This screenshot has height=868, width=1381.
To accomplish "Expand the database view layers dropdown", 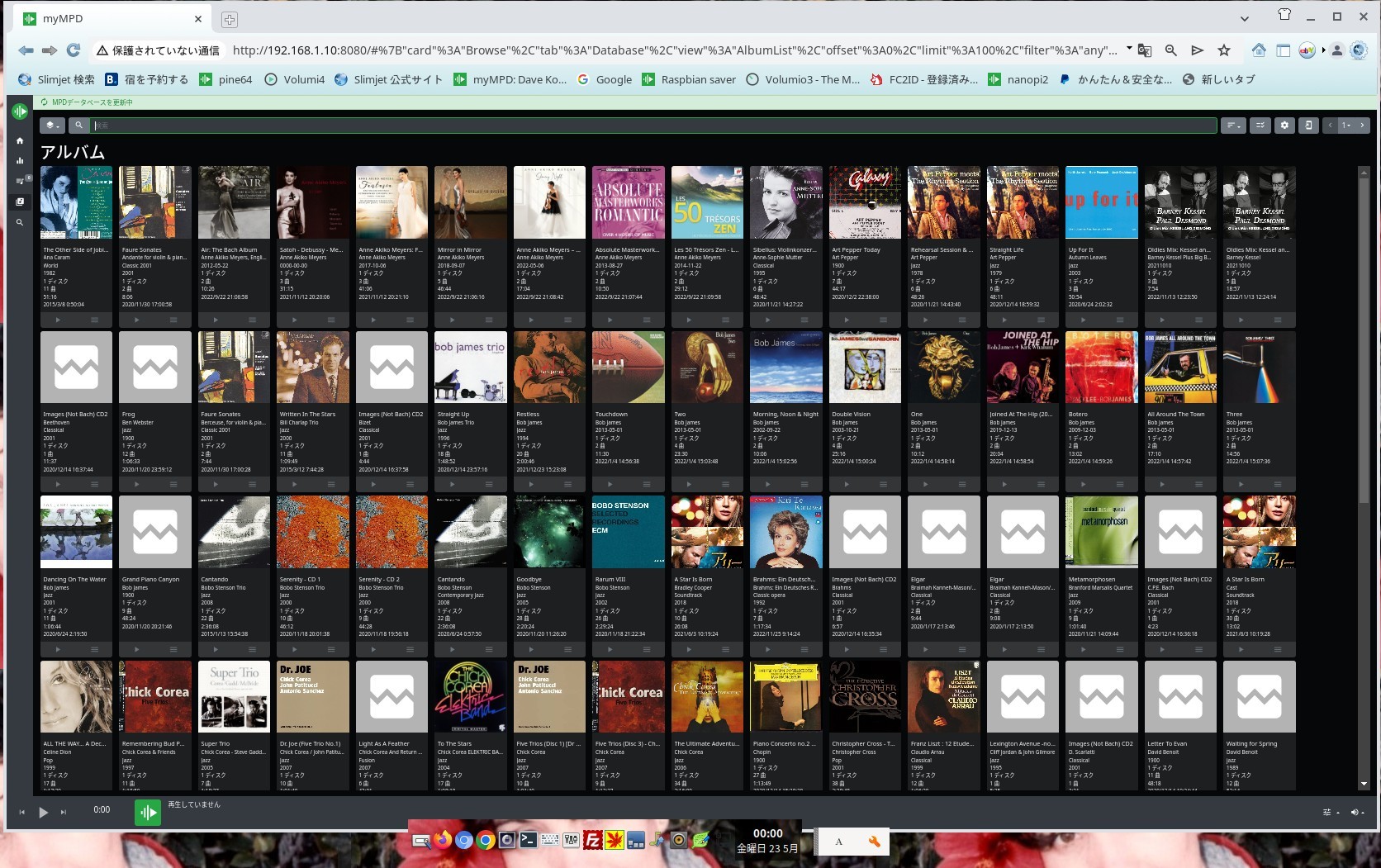I will tap(52, 126).
